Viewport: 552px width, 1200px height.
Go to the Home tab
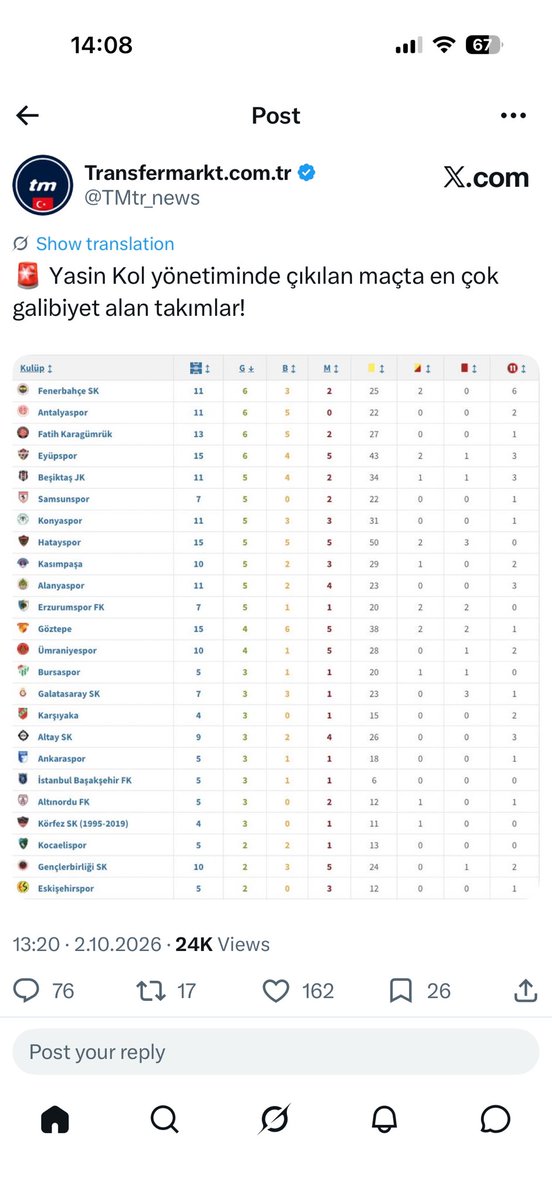[x=55, y=1119]
